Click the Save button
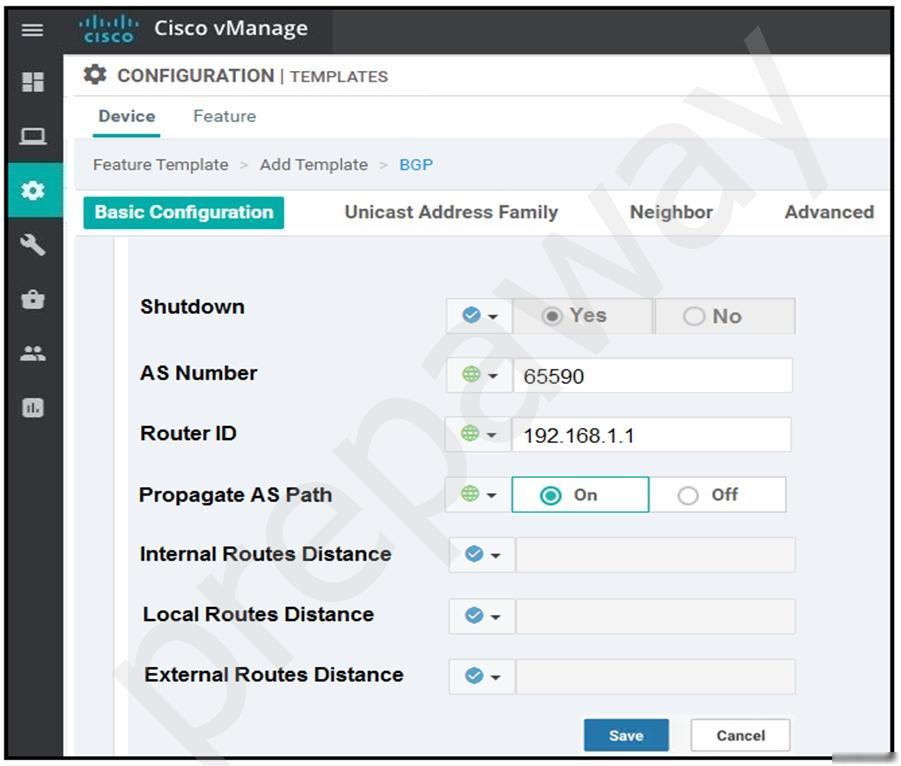This screenshot has width=901, height=766. click(626, 735)
